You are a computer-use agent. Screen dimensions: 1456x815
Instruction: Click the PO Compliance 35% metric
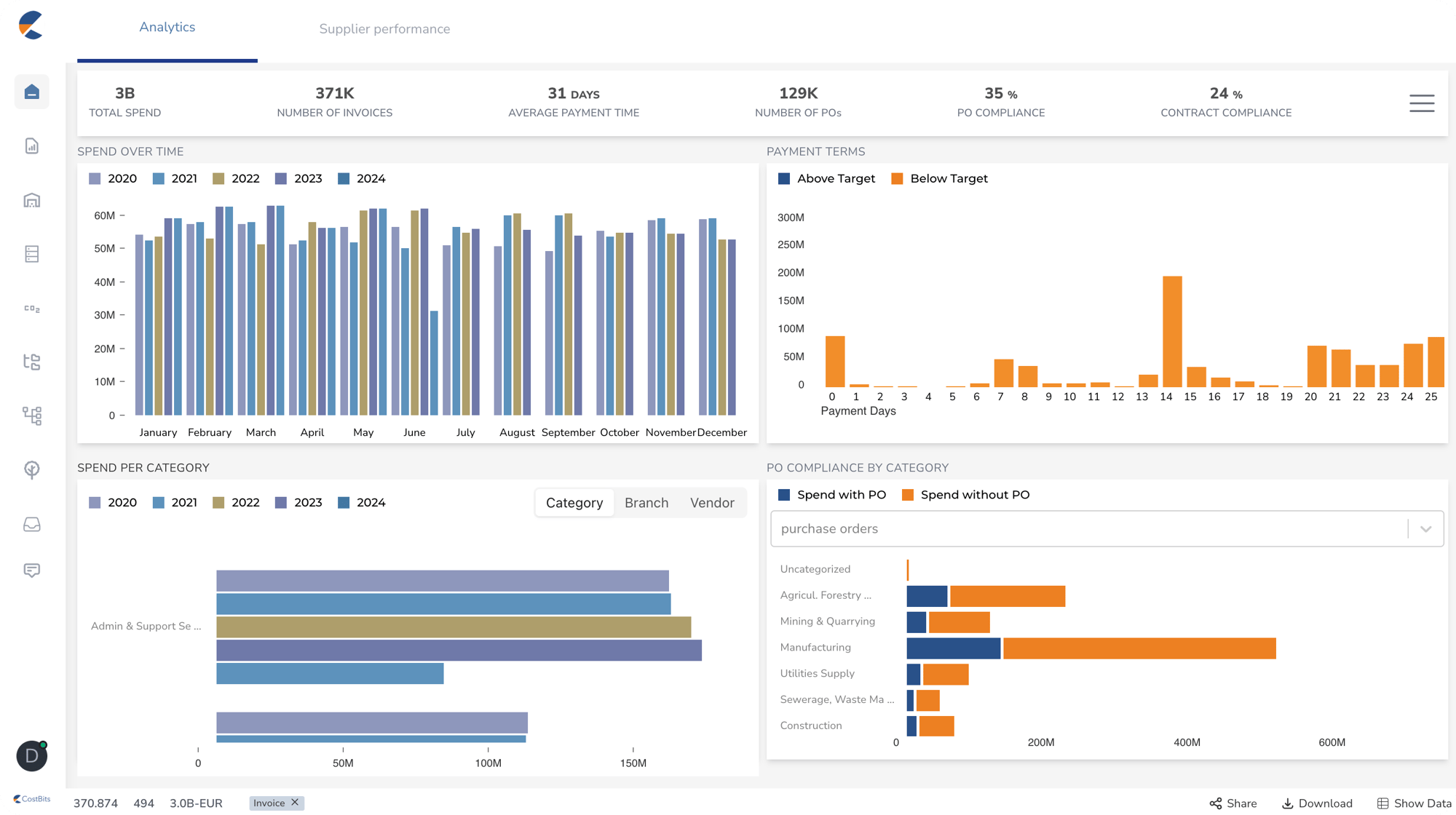pyautogui.click(x=1001, y=102)
